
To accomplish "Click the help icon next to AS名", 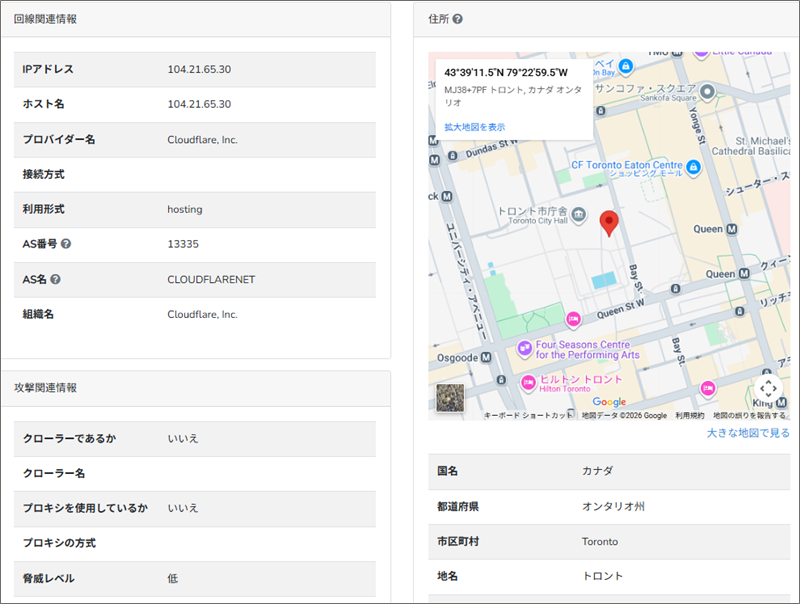I will coord(56,279).
